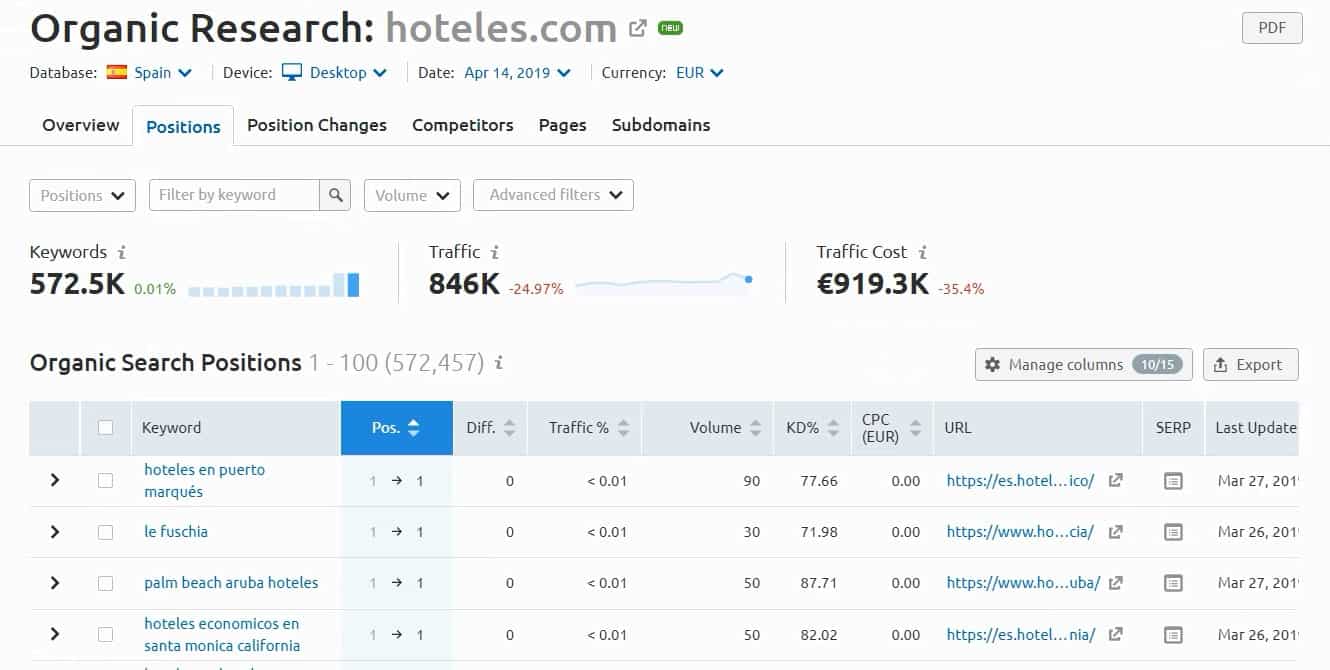The height and width of the screenshot is (670, 1330).
Task: Click the Keywords trend bar chart
Action: (x=274, y=285)
